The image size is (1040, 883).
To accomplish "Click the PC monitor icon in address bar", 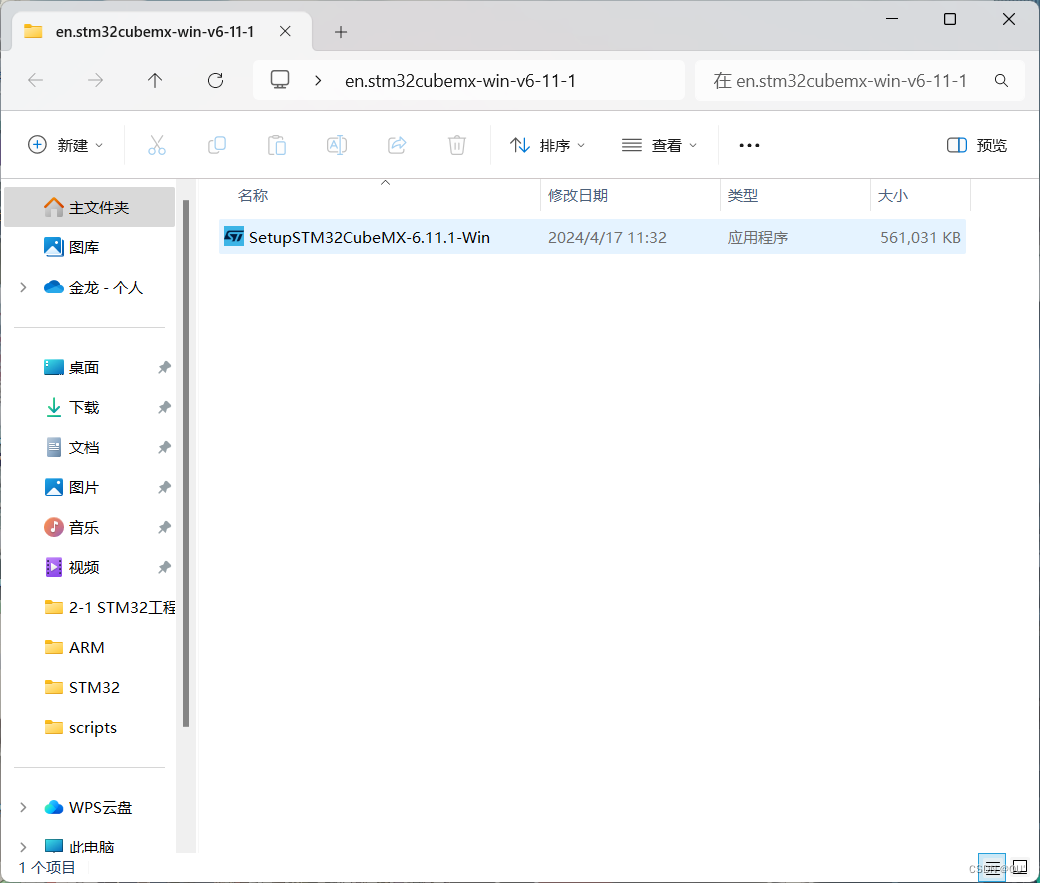I will 280,80.
